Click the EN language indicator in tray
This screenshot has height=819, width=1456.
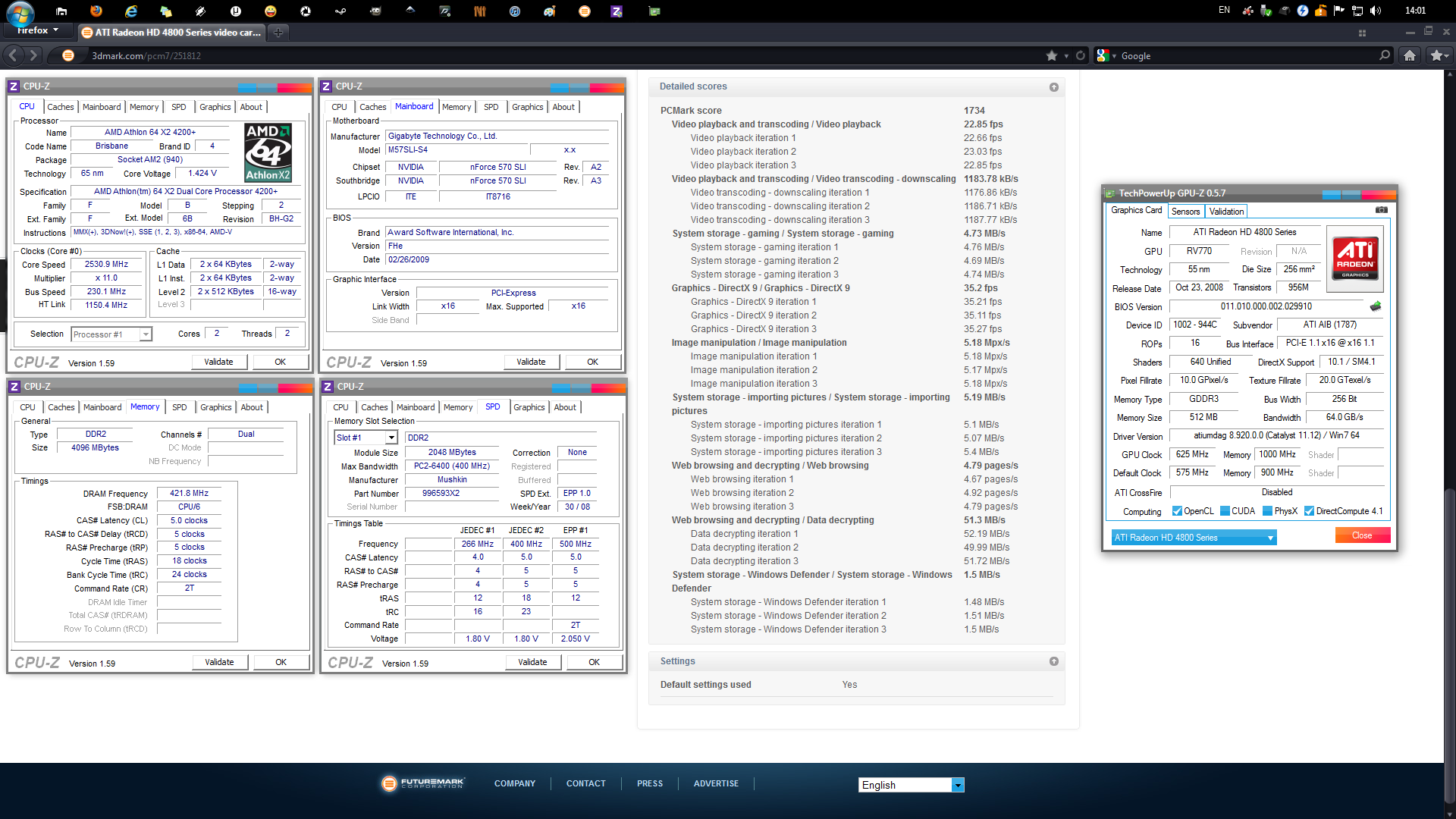pos(1224,10)
